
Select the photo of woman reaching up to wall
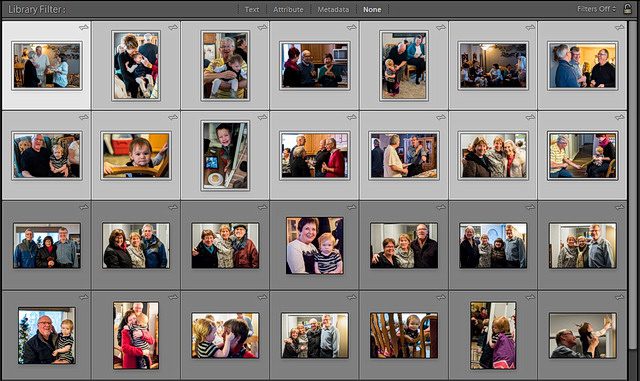pyautogui.click(x=582, y=336)
